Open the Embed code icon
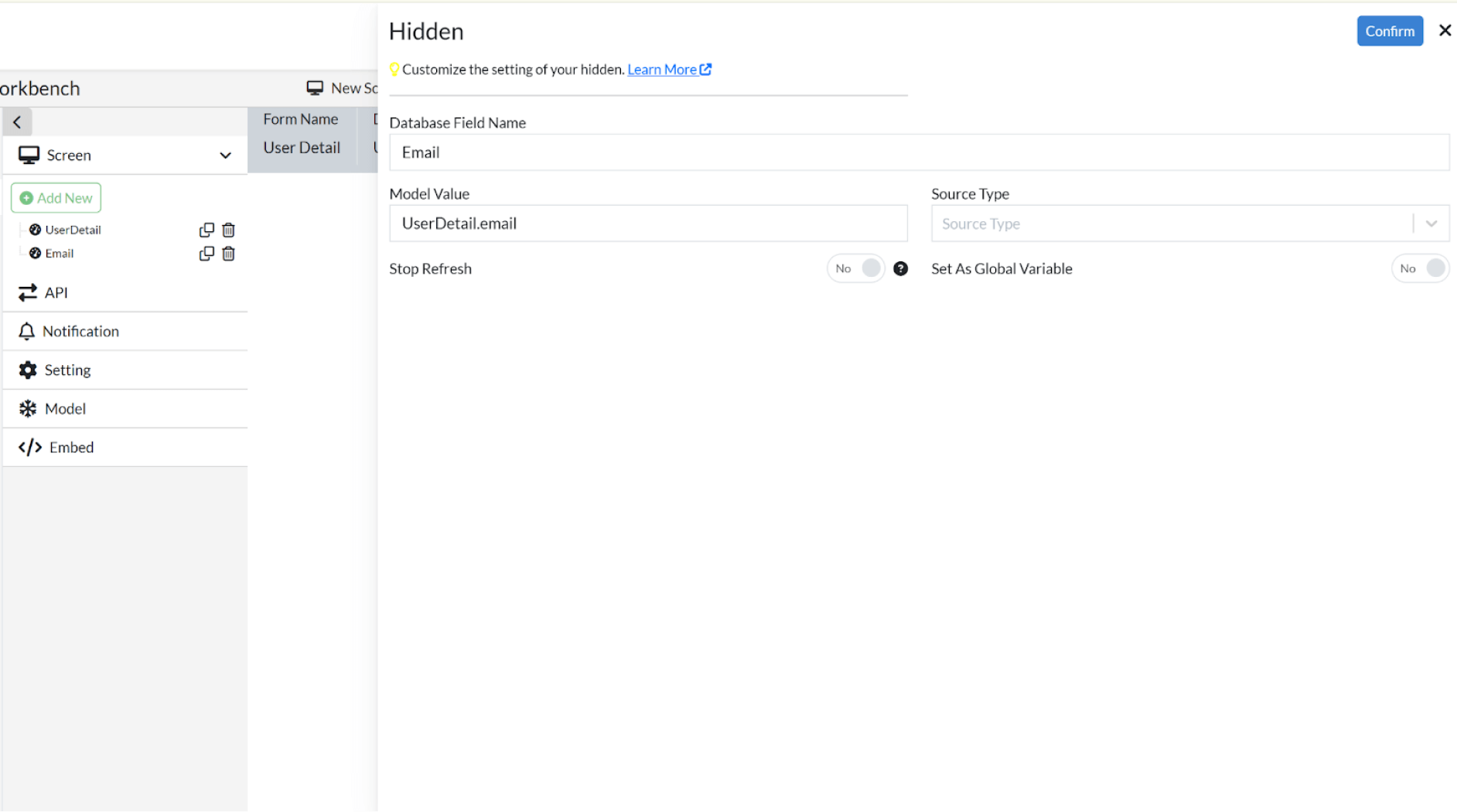Screen dimensions: 1457x812 [29, 447]
